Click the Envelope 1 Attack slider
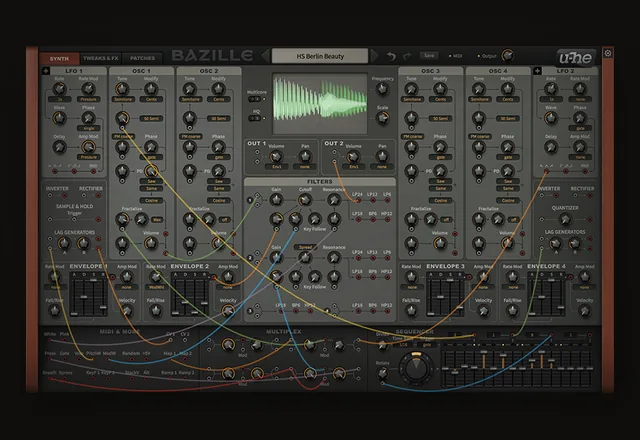 coord(74,296)
